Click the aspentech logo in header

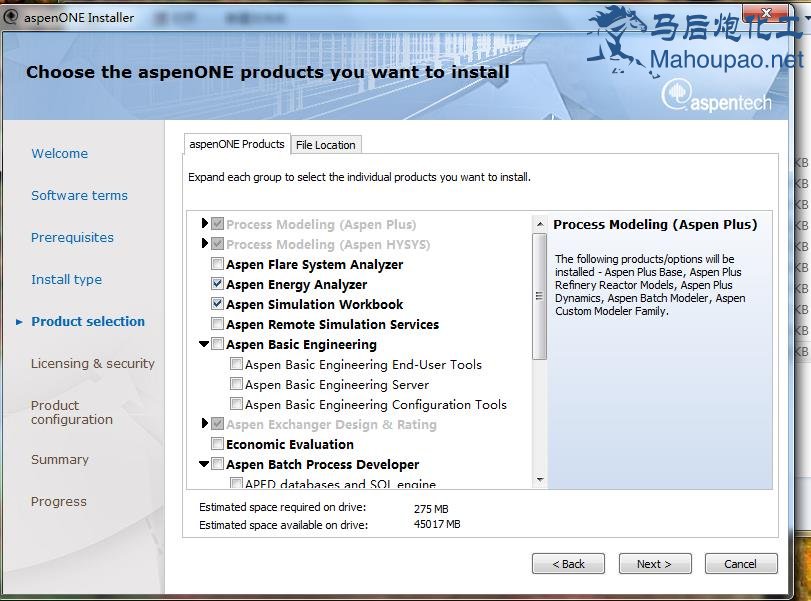716,97
